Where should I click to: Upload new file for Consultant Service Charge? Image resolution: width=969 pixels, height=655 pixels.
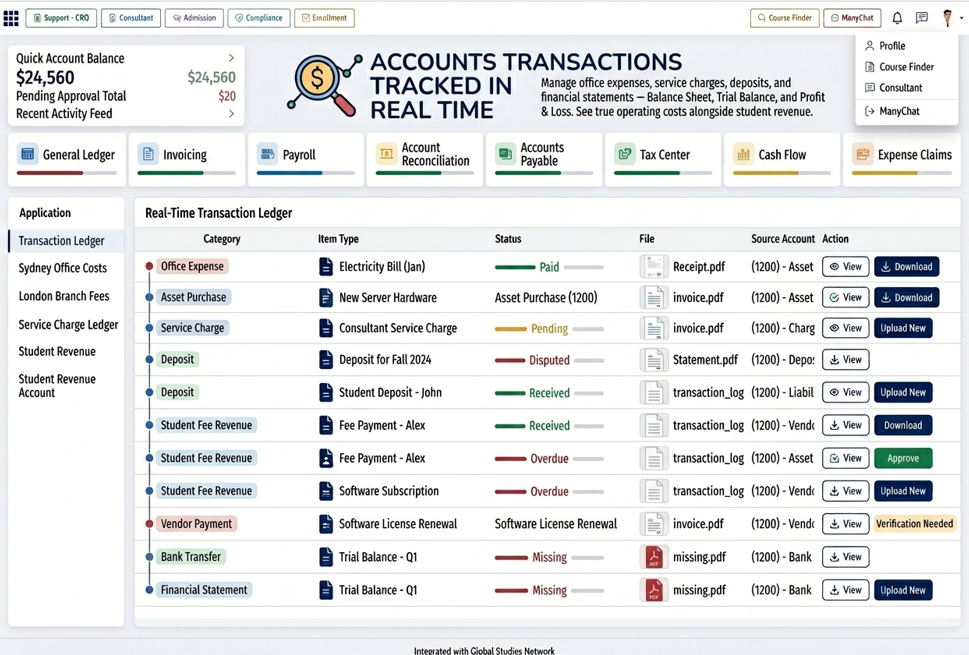903,329
